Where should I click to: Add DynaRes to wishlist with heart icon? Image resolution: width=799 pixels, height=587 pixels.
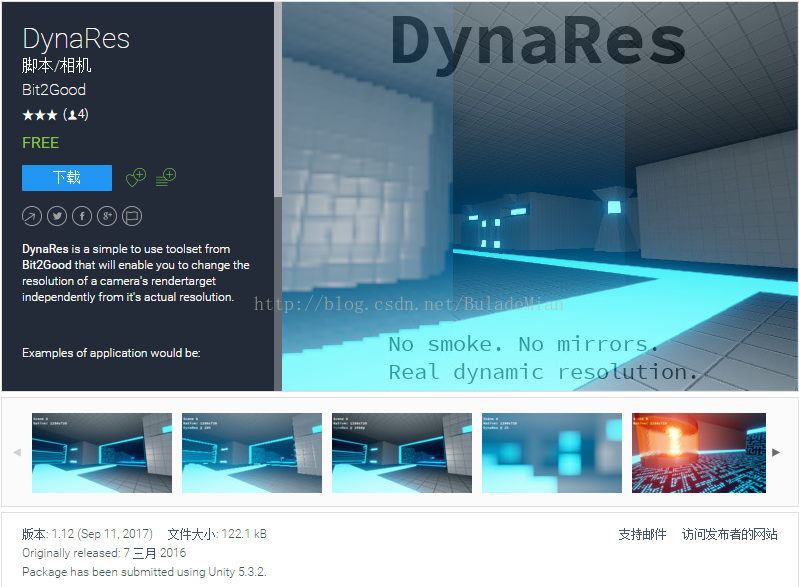(x=136, y=177)
